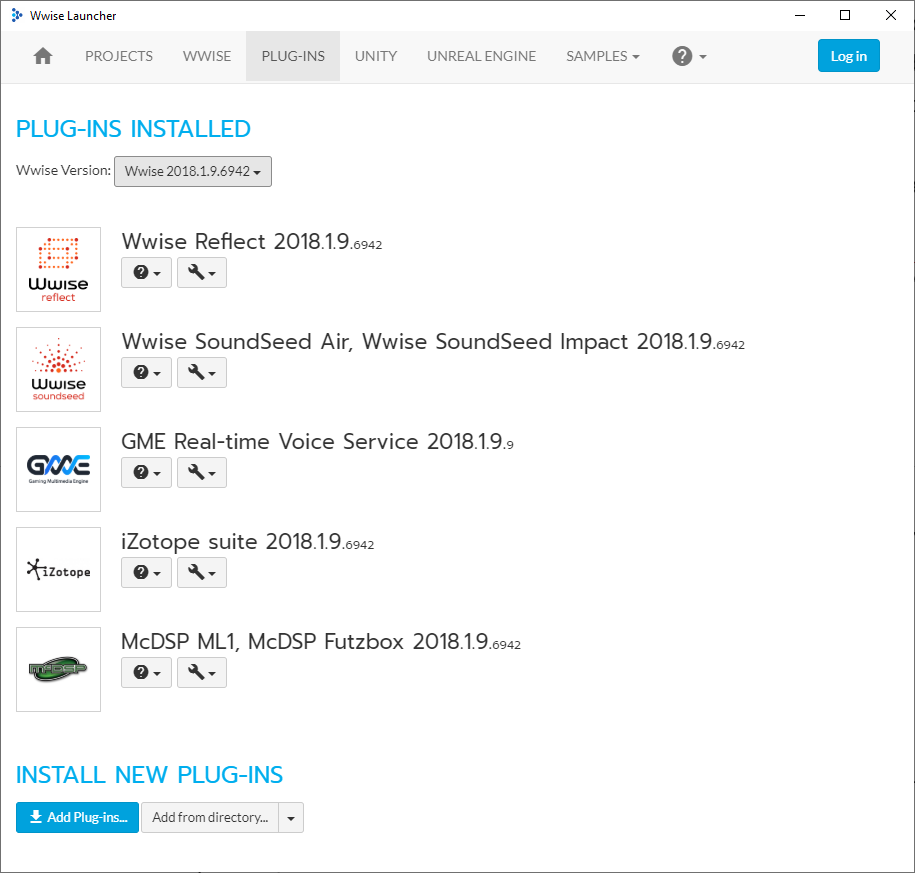Open help dropdown for Wwise SoundSeed Air
This screenshot has height=873, width=915.
146,372
